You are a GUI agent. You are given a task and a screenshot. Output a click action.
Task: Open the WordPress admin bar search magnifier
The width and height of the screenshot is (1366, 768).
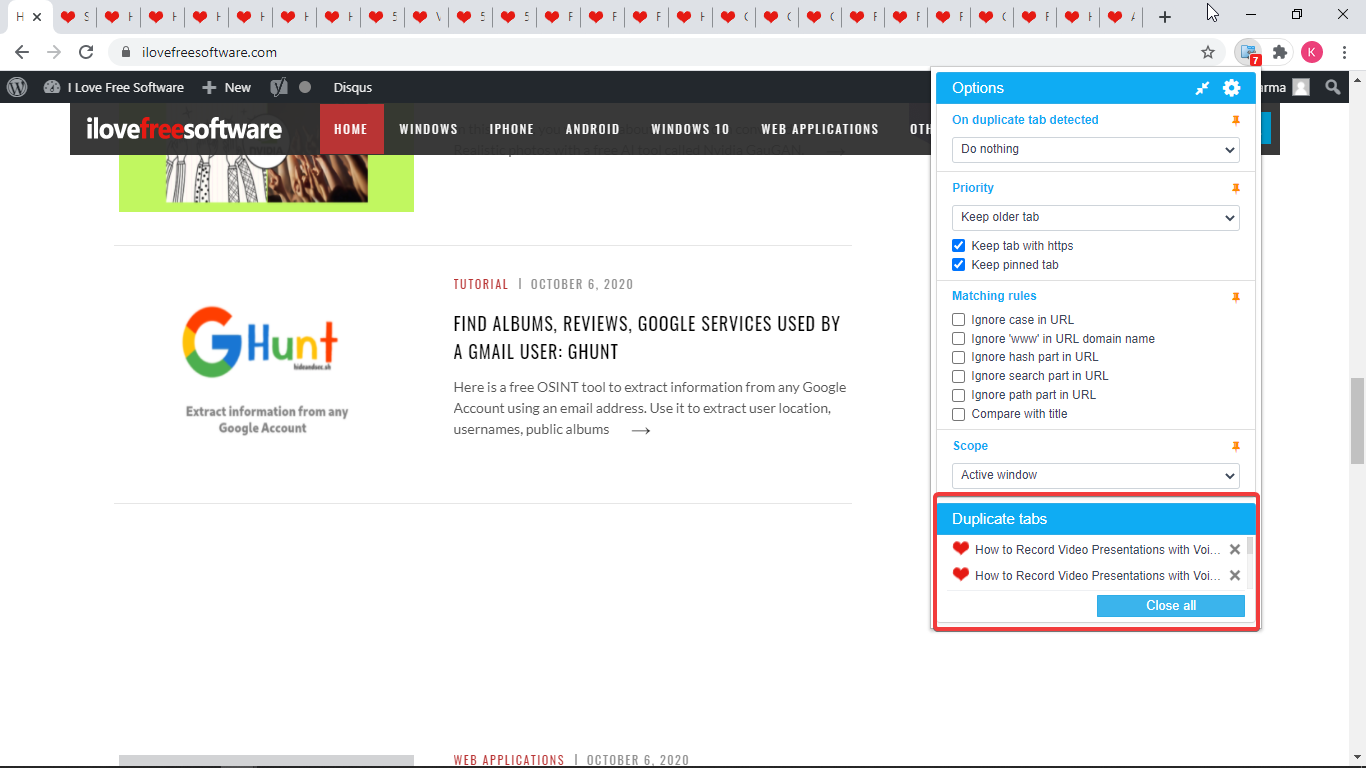click(1332, 87)
